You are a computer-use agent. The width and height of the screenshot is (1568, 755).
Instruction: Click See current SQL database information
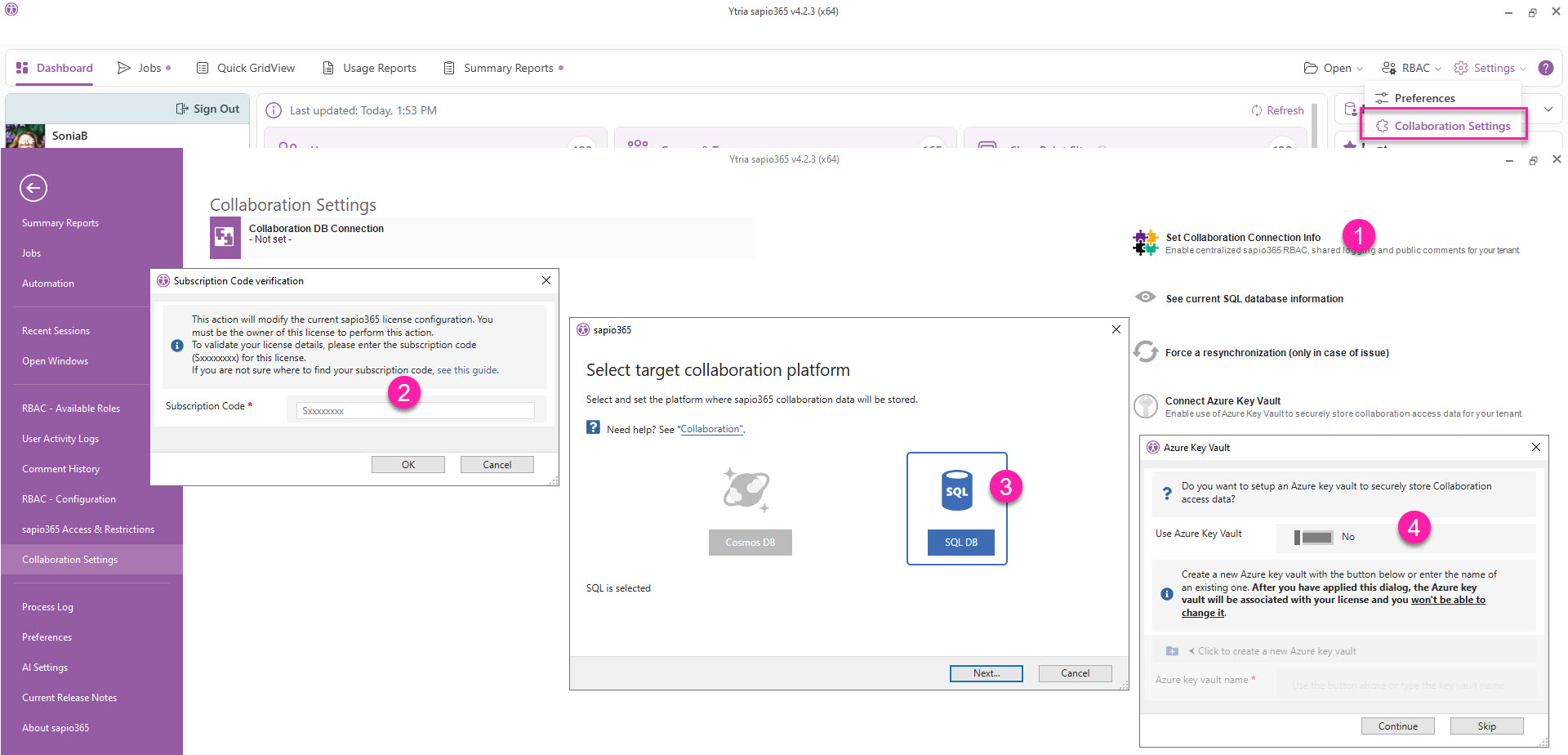click(x=1254, y=299)
